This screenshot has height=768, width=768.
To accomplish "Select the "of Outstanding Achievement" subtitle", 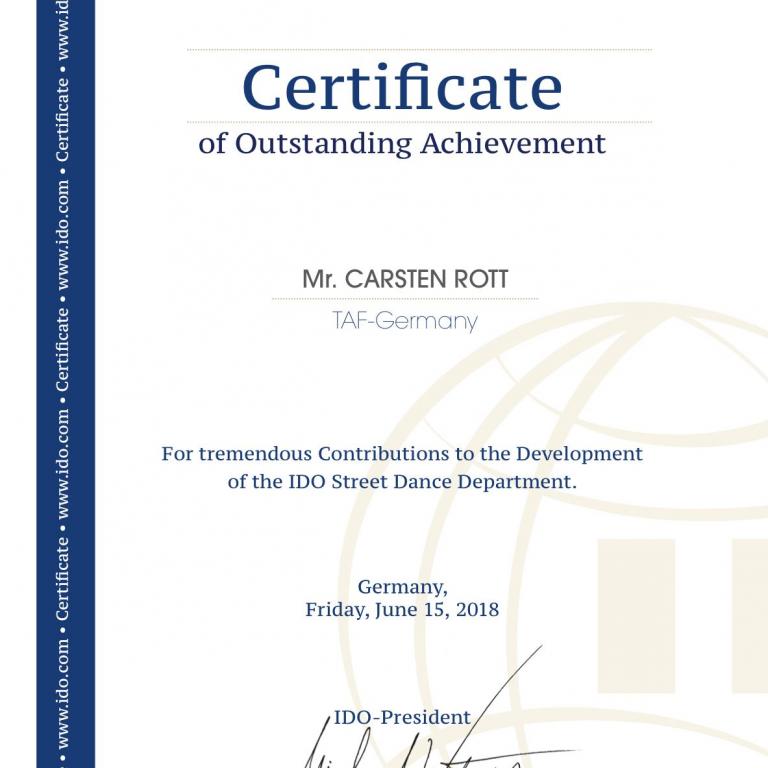I will [402, 143].
